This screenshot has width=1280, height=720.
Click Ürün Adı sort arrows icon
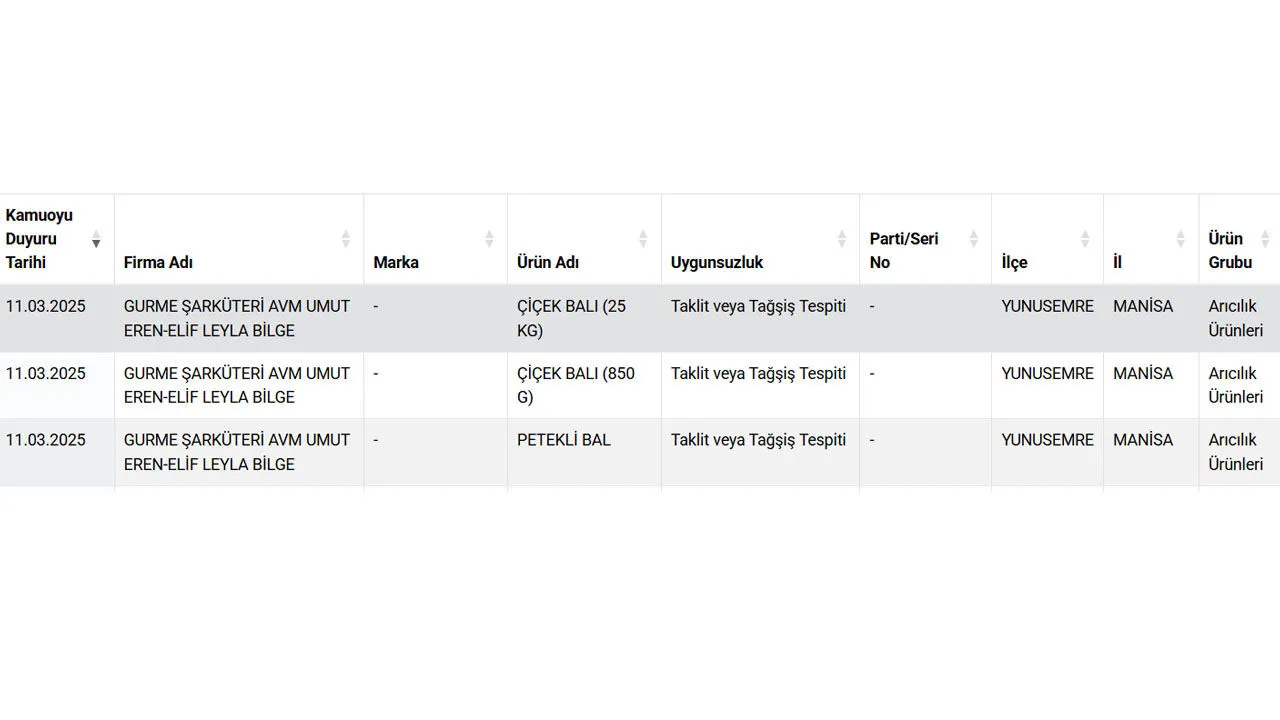[x=643, y=239]
